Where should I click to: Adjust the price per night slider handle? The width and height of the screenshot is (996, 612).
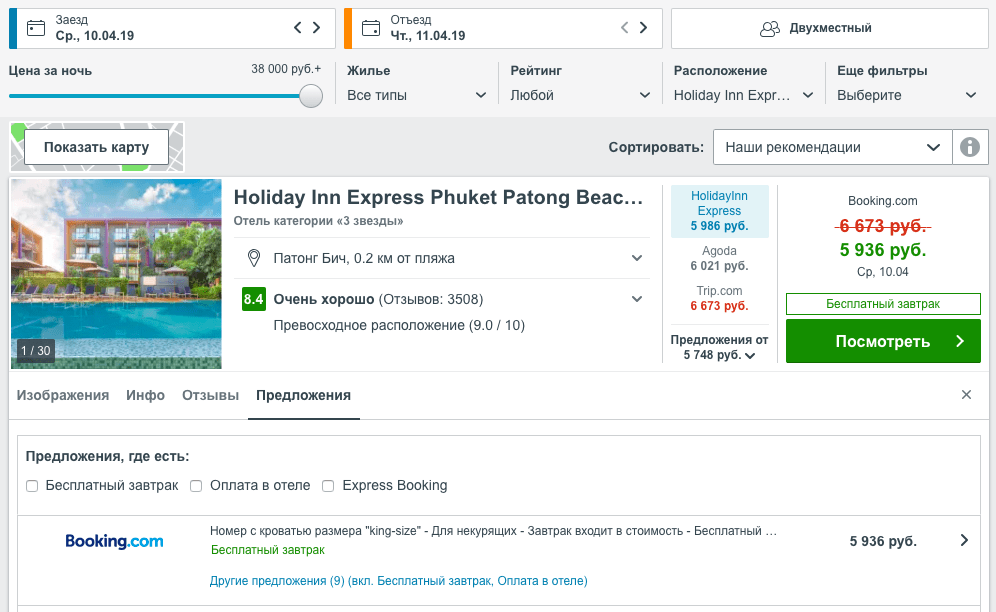click(311, 96)
